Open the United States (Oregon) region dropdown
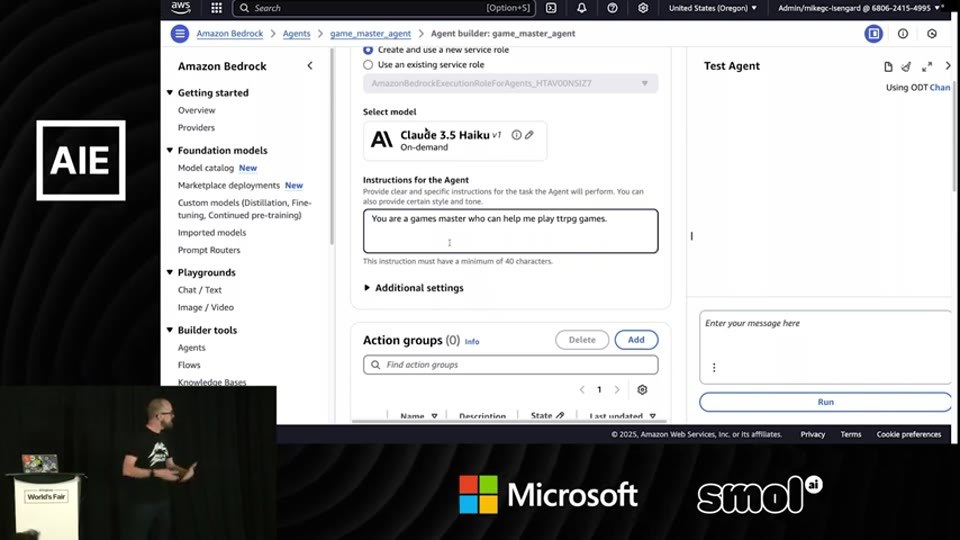Screen dimensions: 960x540 point(713,8)
